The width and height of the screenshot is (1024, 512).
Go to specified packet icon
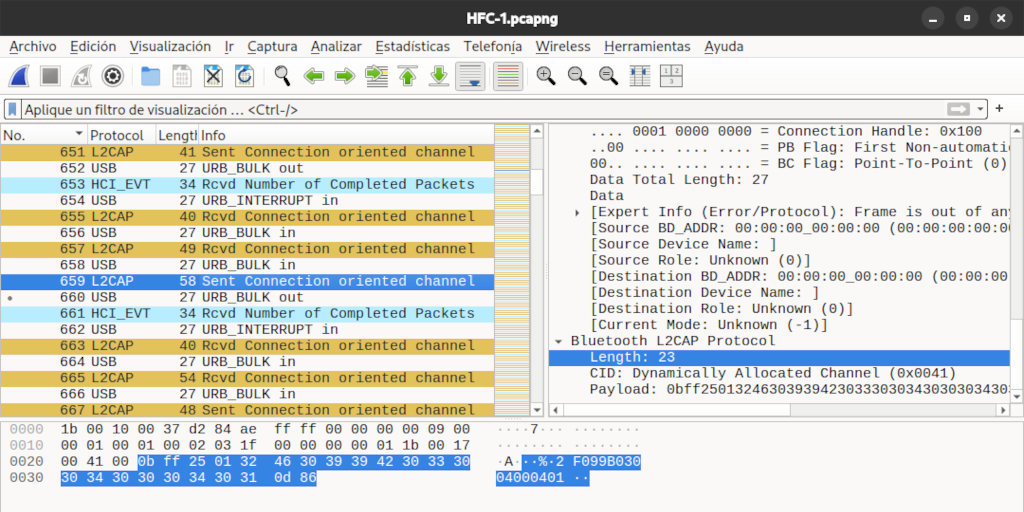coord(376,76)
